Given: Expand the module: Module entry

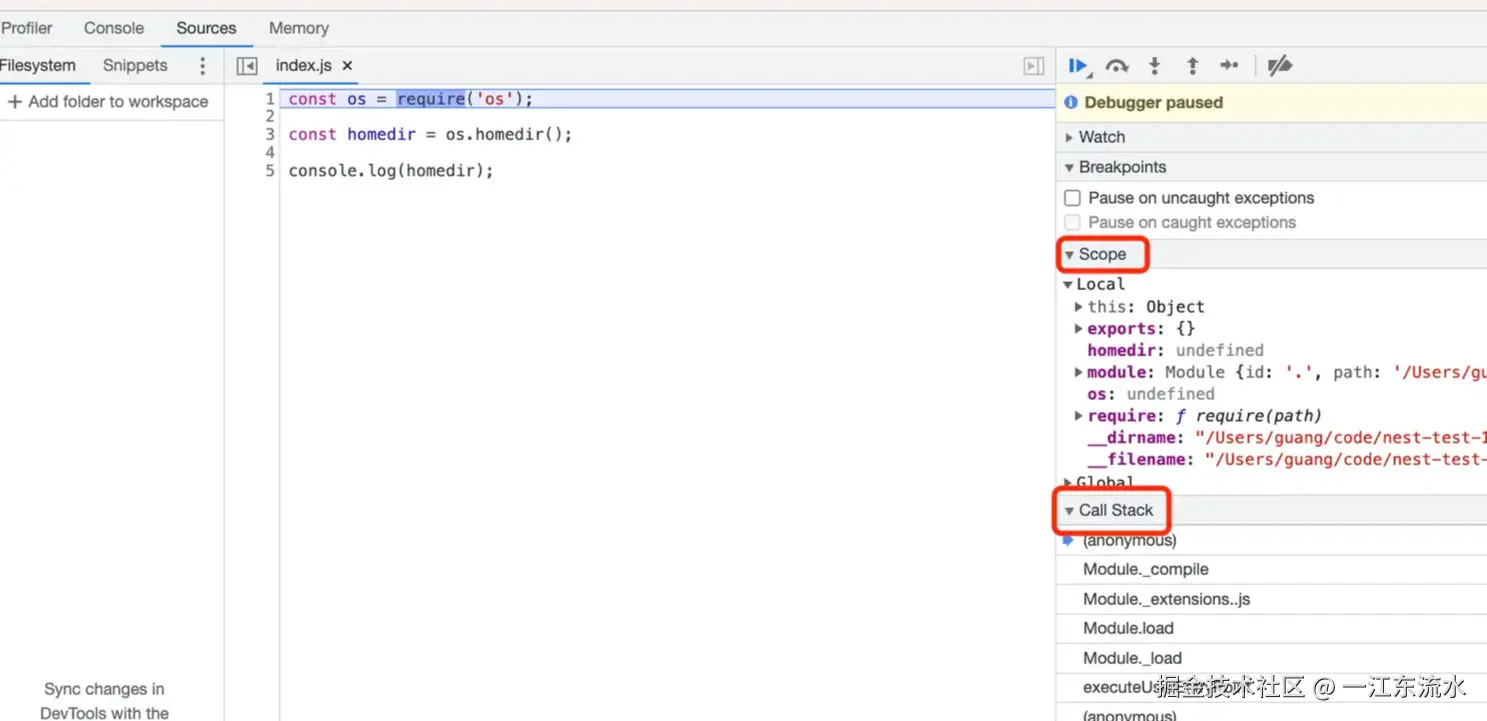Looking at the screenshot, I should [x=1079, y=372].
